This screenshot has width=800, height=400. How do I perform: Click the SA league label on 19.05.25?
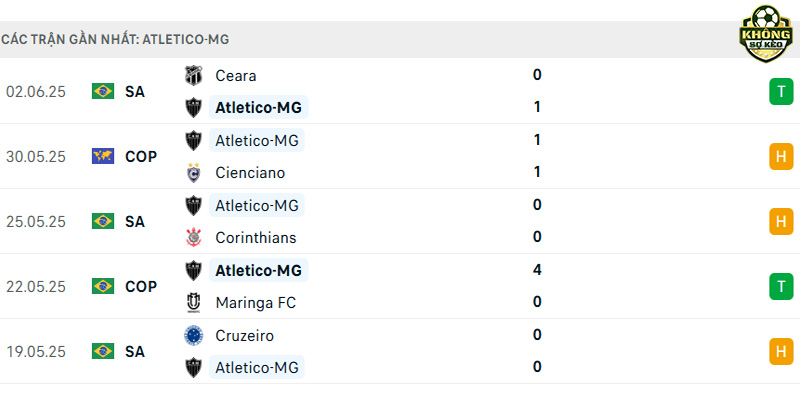[135, 352]
